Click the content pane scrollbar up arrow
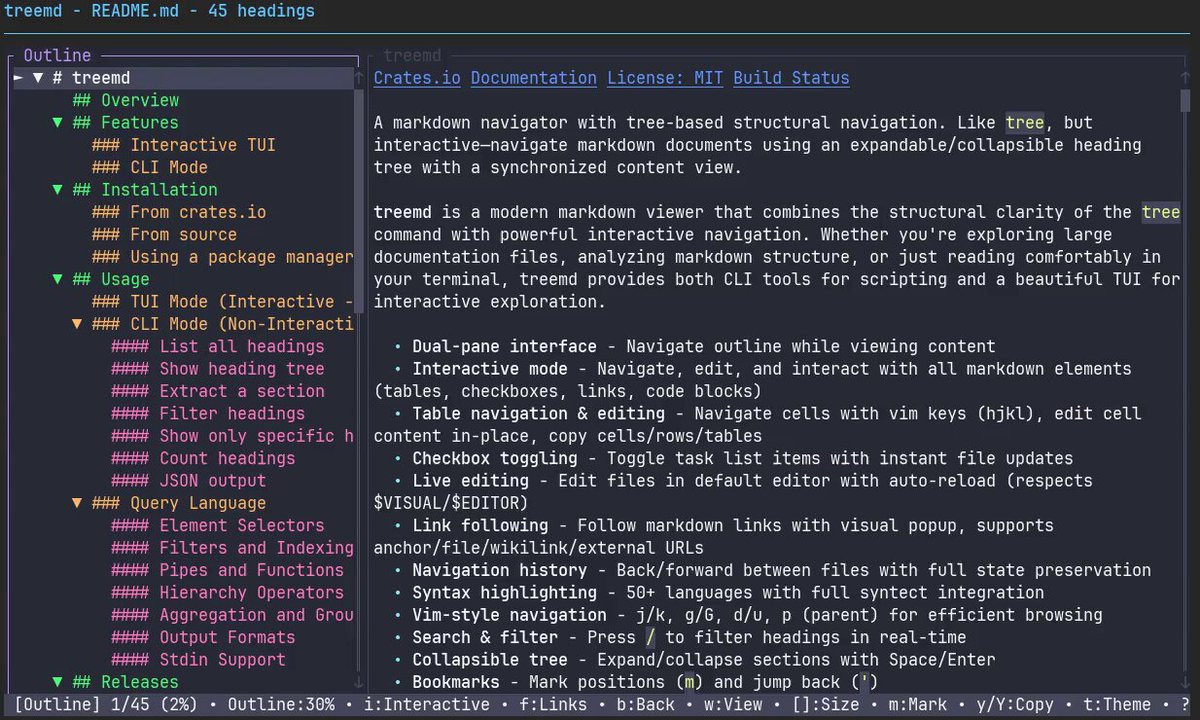Image resolution: width=1200 pixels, height=720 pixels. [1185, 78]
